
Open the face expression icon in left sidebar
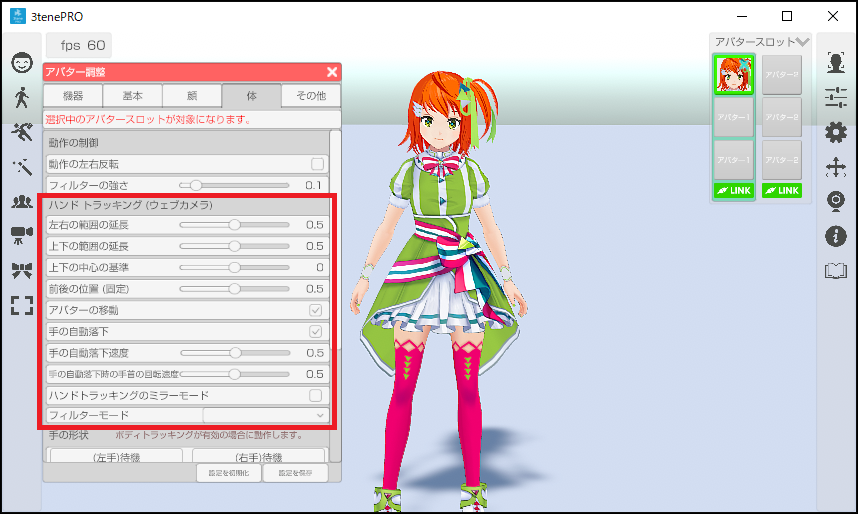22,63
